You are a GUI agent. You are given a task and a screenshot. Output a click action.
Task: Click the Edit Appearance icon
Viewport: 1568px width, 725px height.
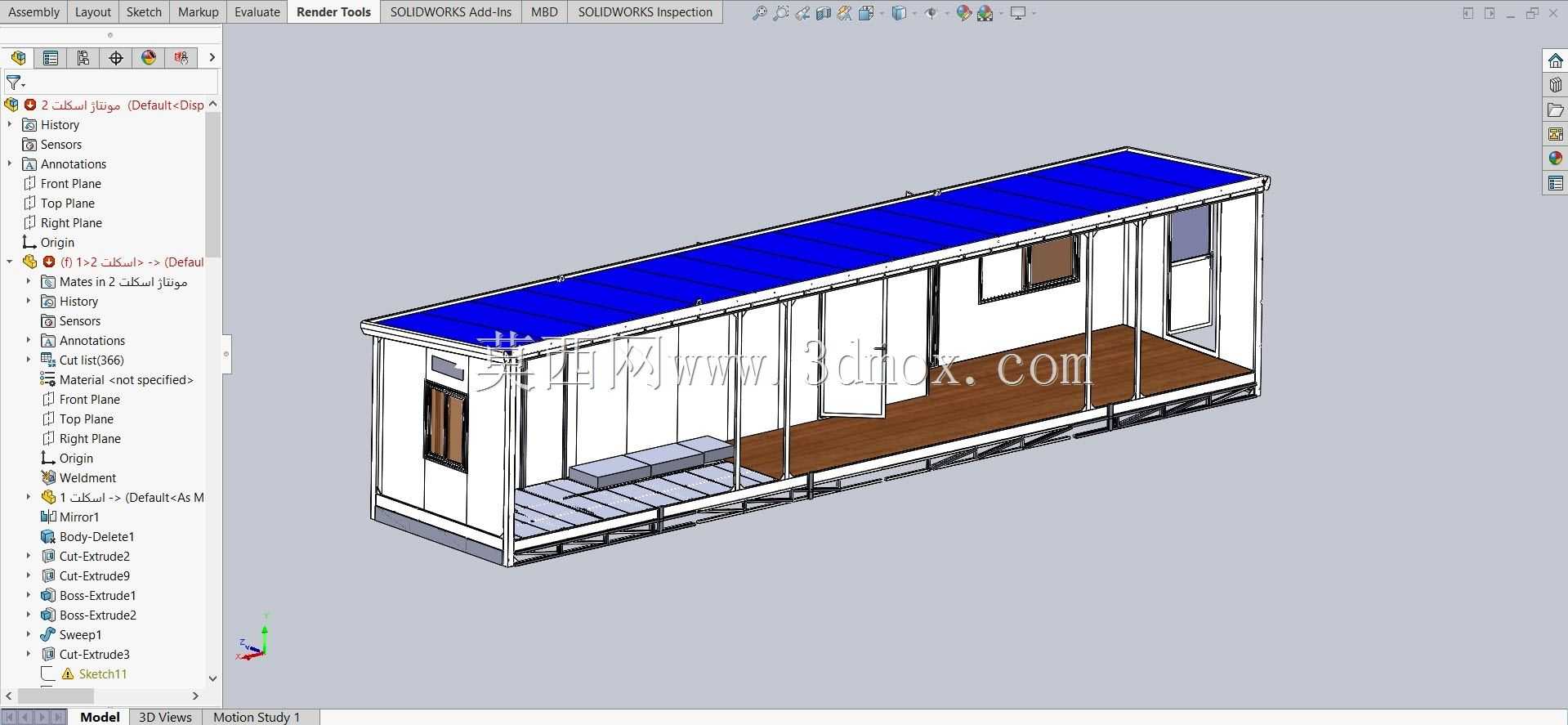(x=964, y=13)
